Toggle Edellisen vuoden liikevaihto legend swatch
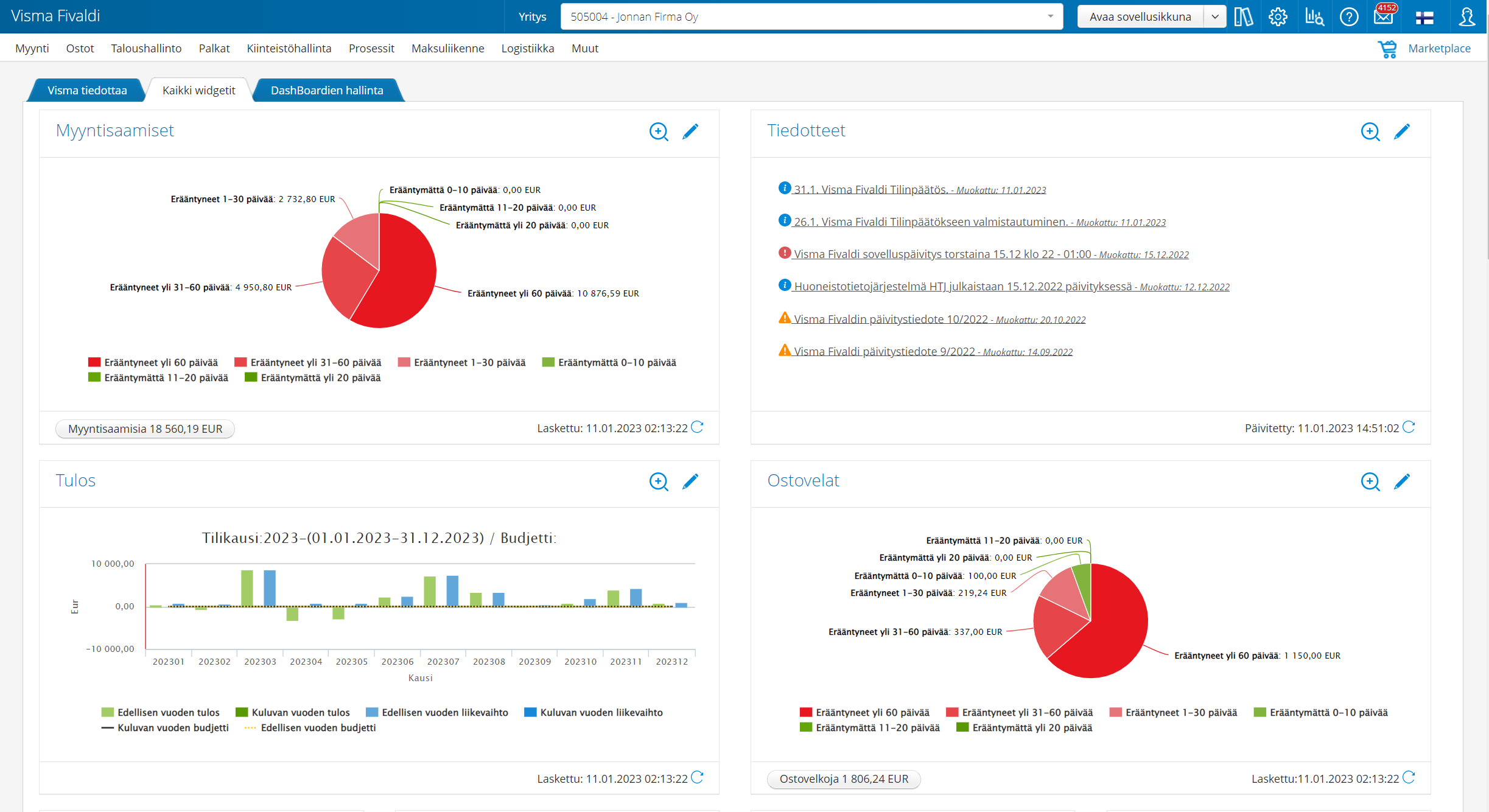Screen dimensions: 1489x812 pyautogui.click(x=372, y=713)
